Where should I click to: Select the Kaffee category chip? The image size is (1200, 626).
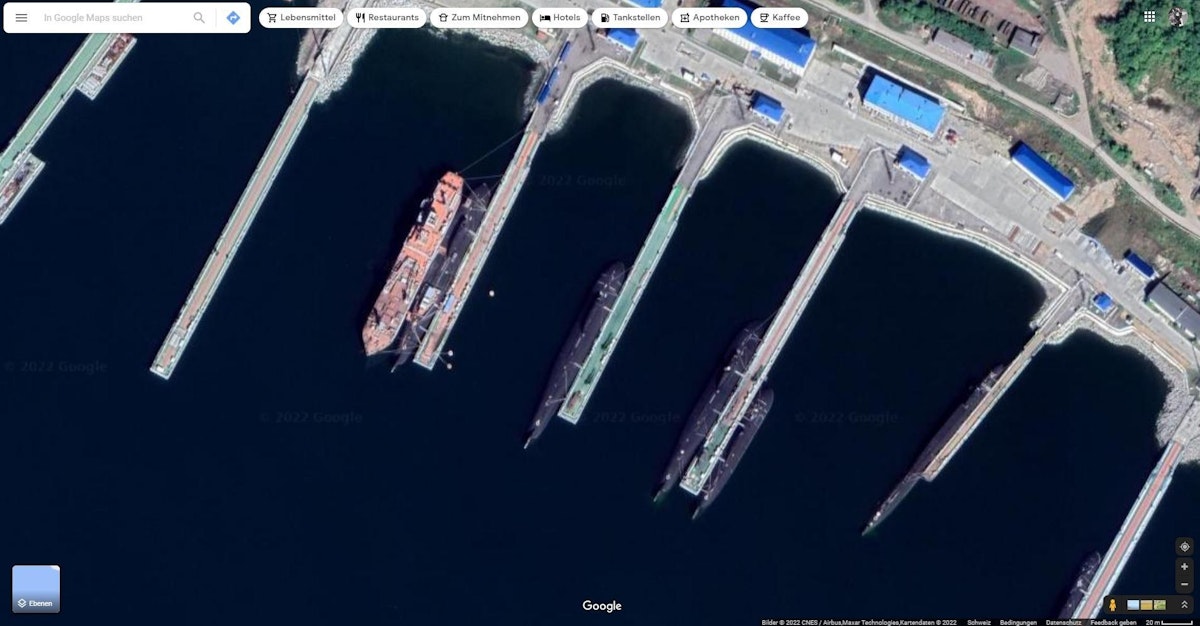(779, 18)
